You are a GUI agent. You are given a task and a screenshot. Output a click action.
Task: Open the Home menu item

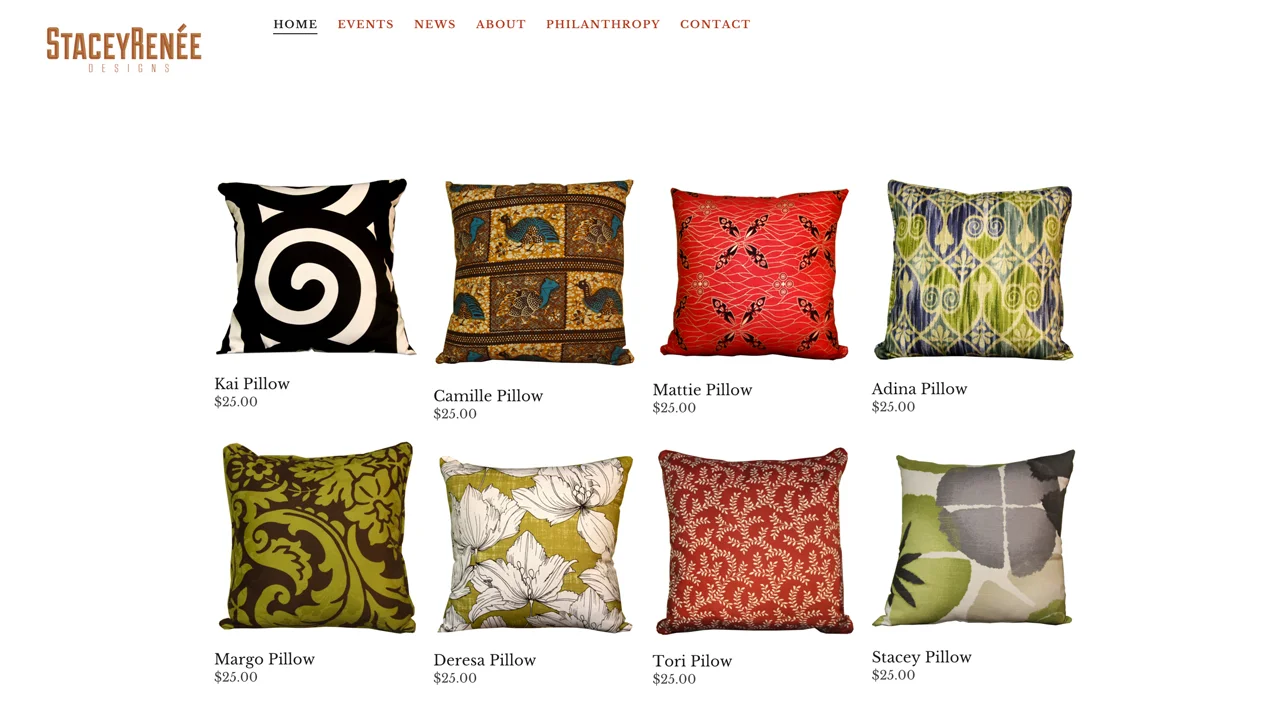click(295, 24)
